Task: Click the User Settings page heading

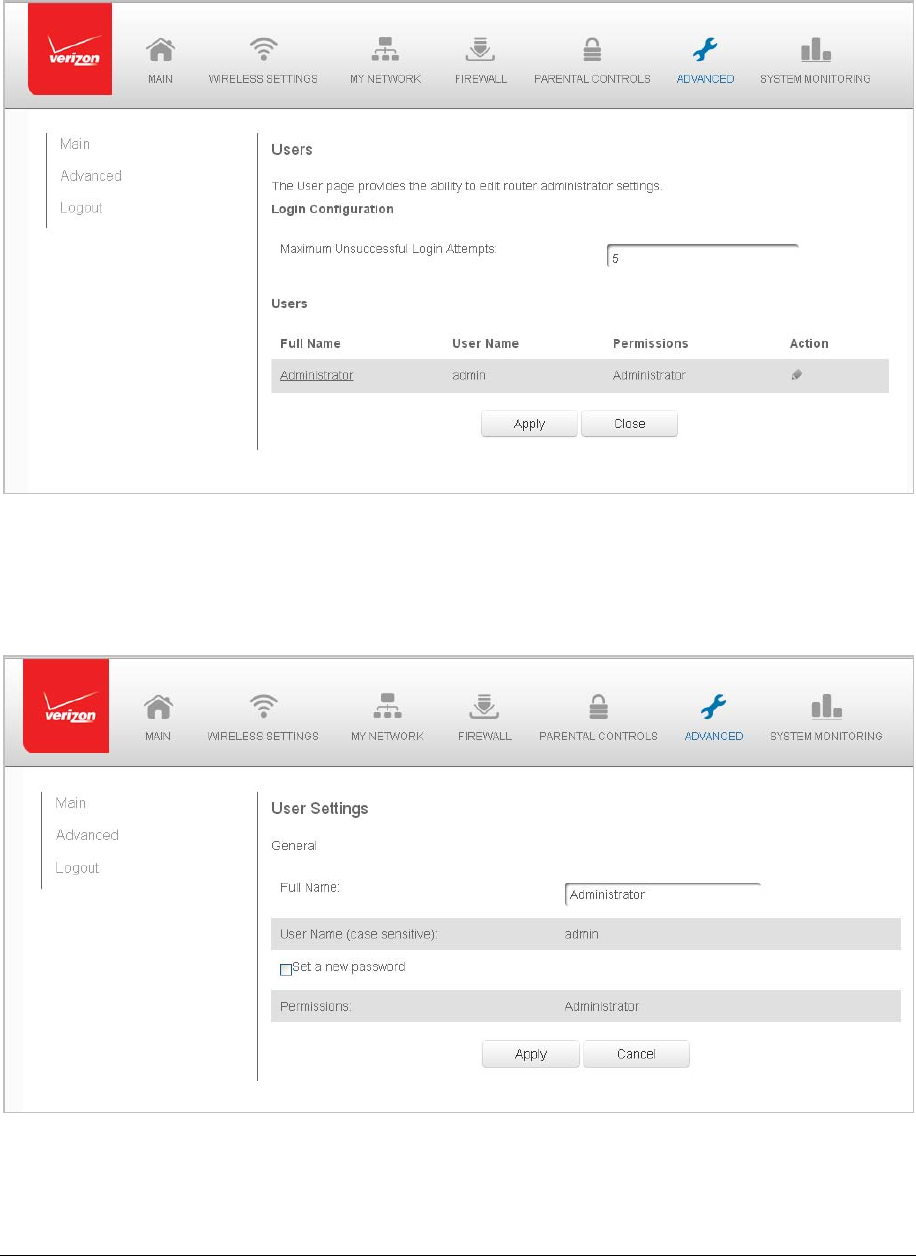Action: tap(320, 808)
